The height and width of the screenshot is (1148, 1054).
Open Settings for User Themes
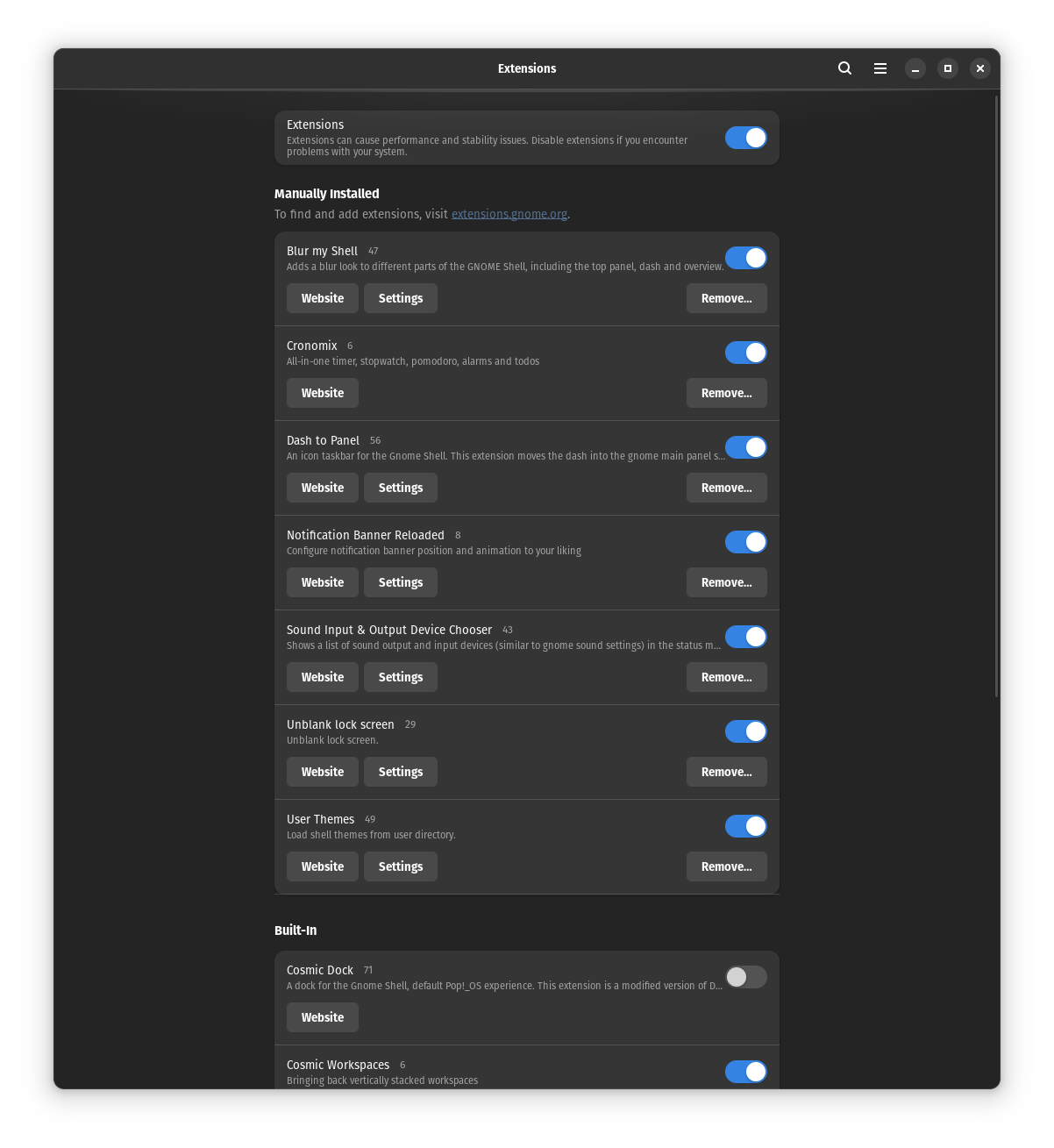pos(400,866)
